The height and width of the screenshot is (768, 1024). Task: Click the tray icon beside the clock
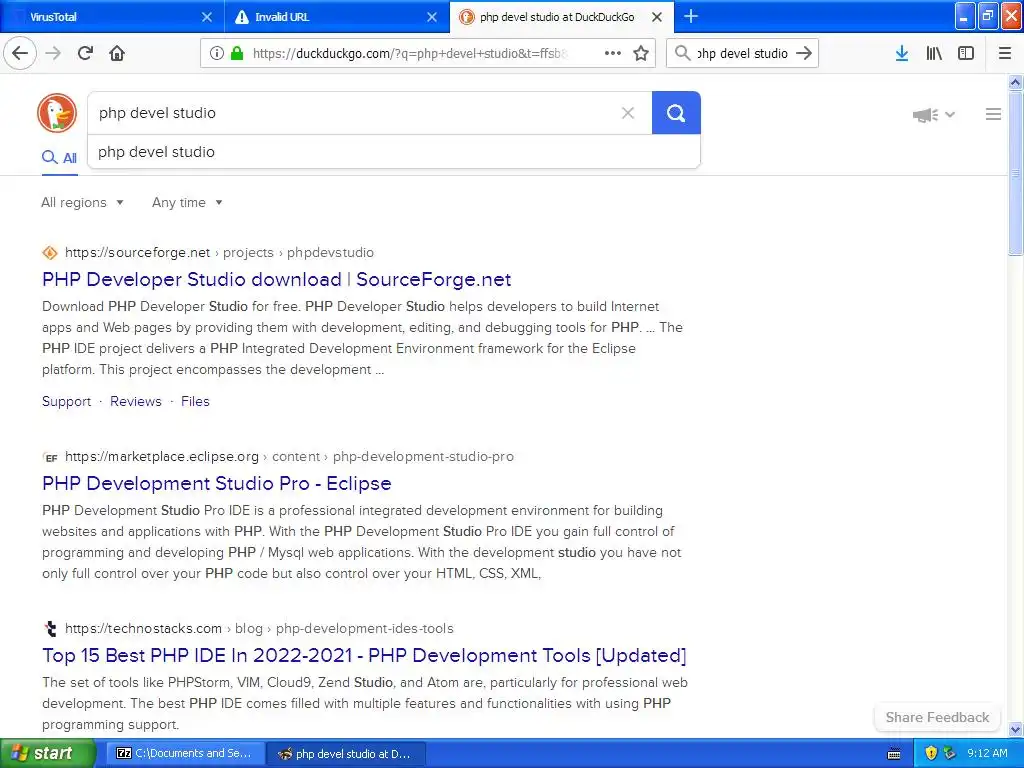click(x=950, y=754)
